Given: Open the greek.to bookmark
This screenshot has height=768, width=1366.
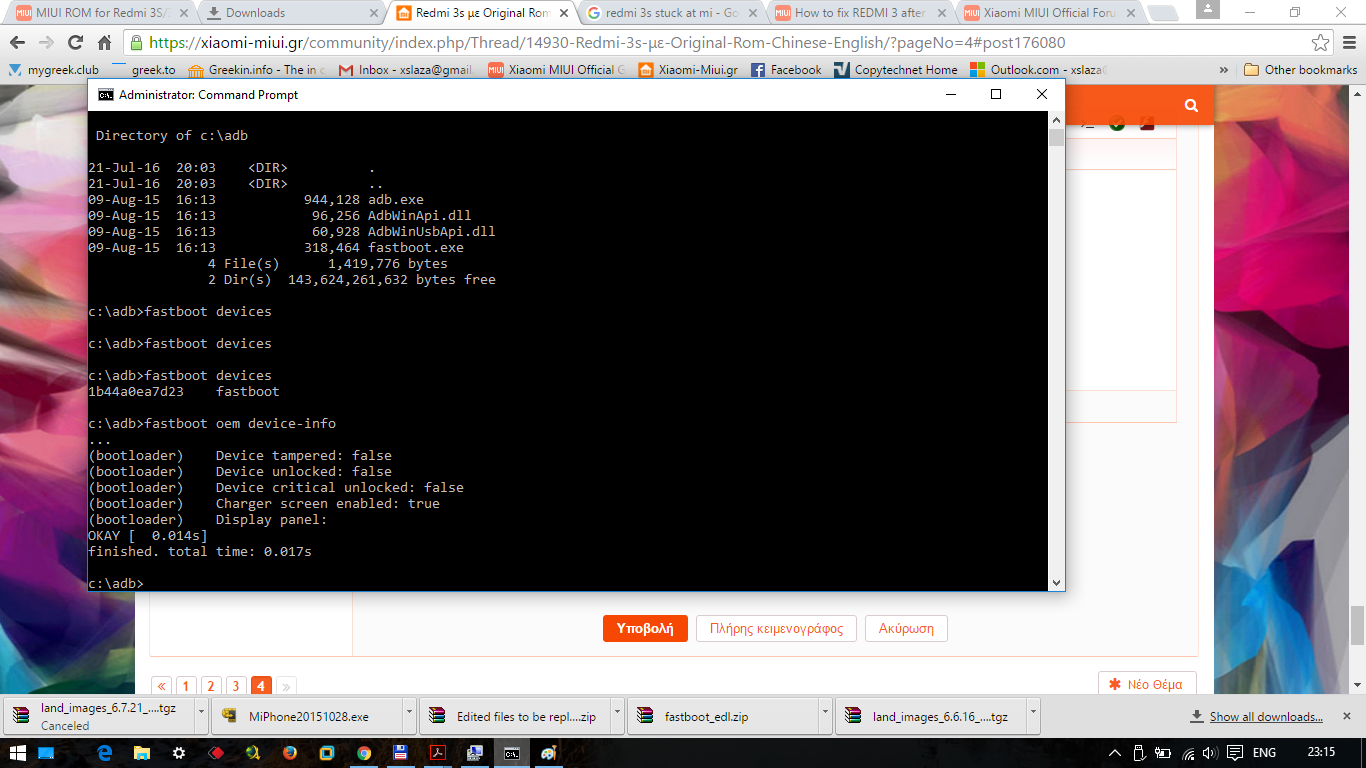Looking at the screenshot, I should pyautogui.click(x=143, y=70).
